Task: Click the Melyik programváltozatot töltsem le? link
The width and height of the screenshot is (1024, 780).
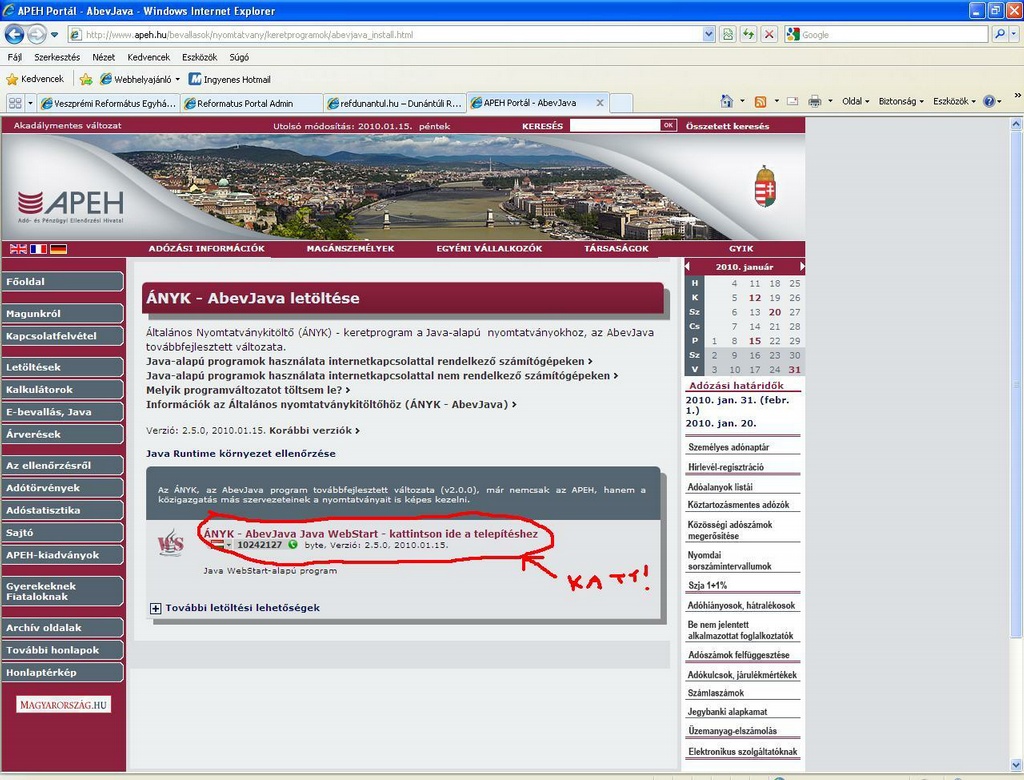Action: pyautogui.click(x=248, y=390)
